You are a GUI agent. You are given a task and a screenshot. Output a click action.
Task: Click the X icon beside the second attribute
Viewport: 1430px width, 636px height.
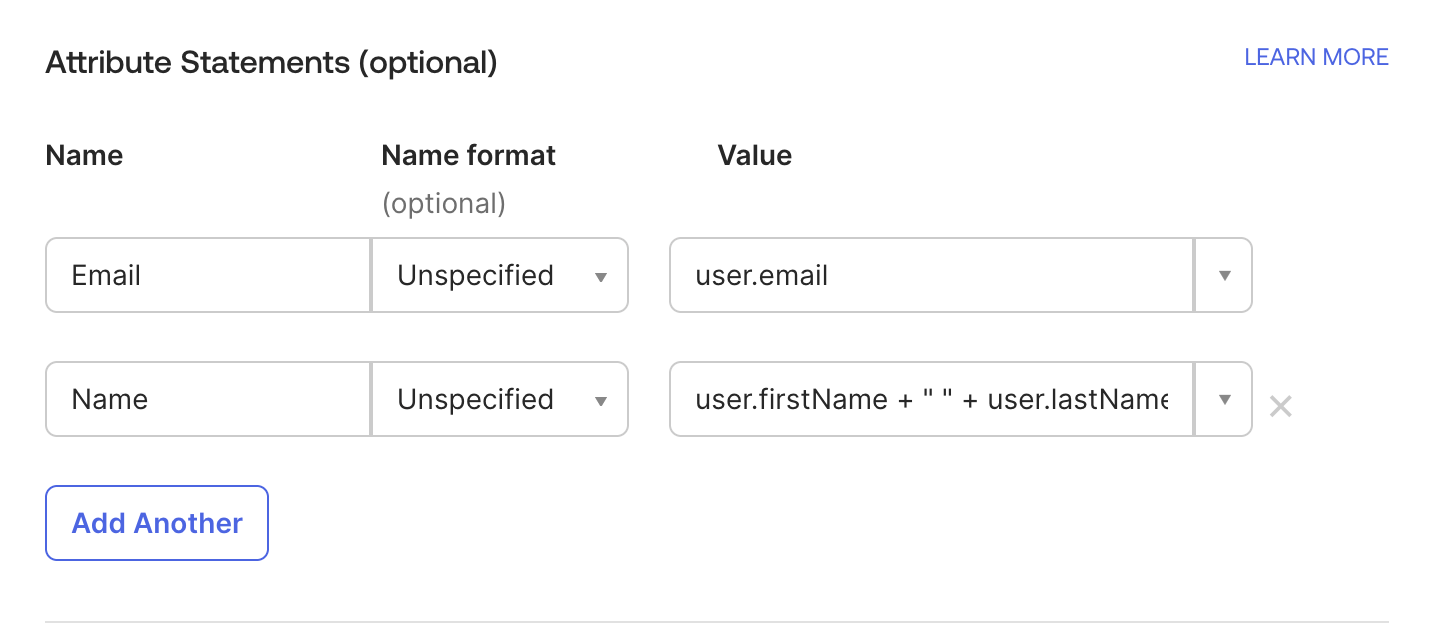tap(1281, 405)
